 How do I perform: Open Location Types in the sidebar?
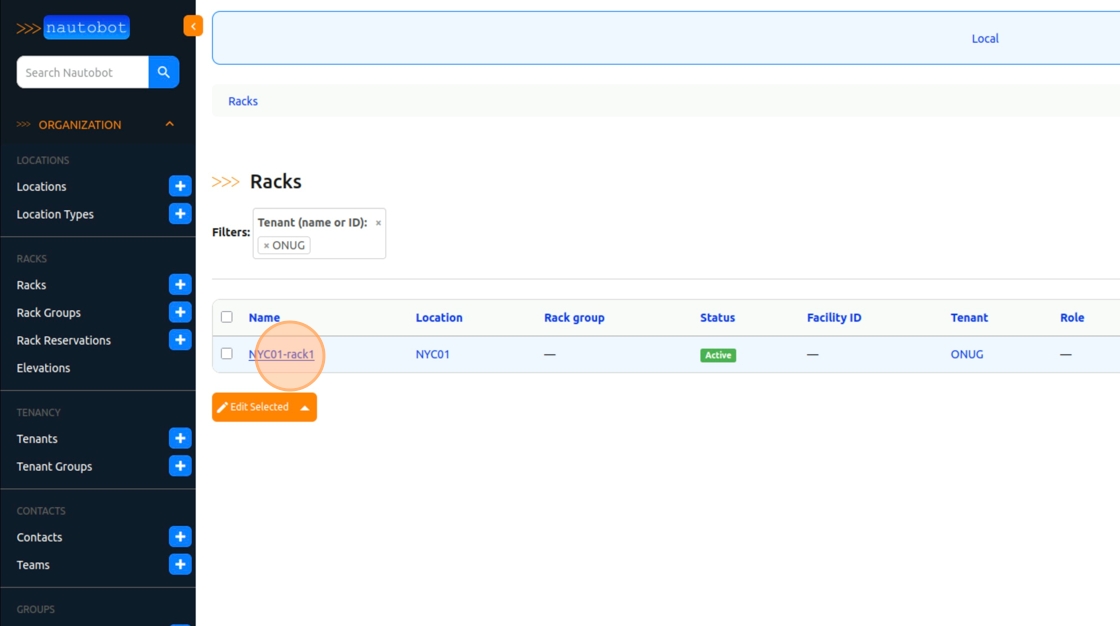55,214
